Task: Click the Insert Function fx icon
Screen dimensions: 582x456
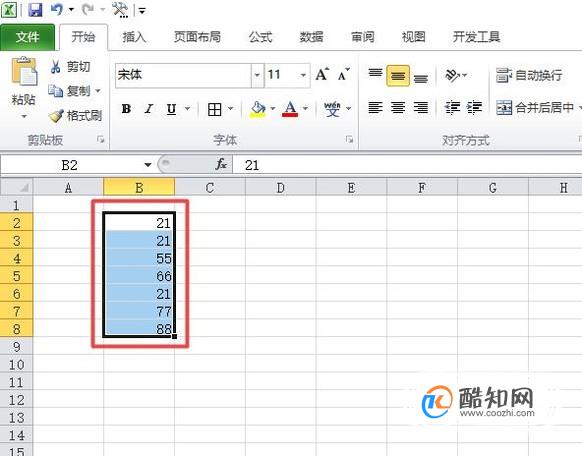Action: tap(221, 164)
